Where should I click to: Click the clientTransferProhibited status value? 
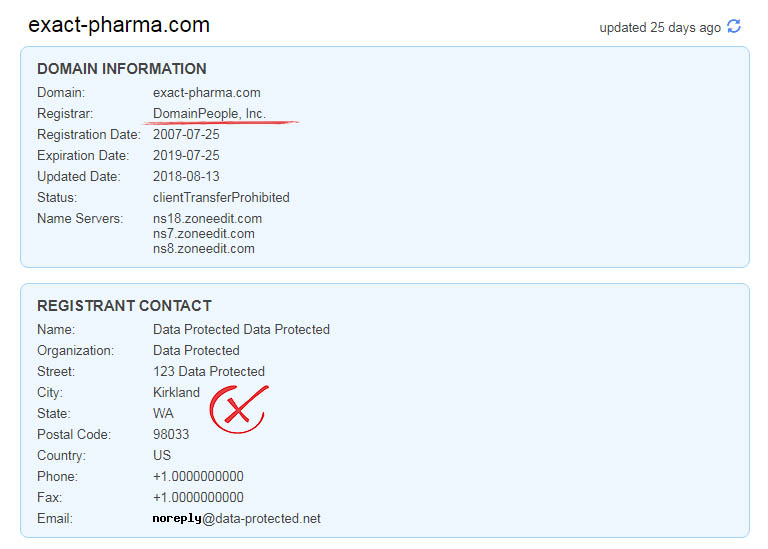[x=221, y=197]
